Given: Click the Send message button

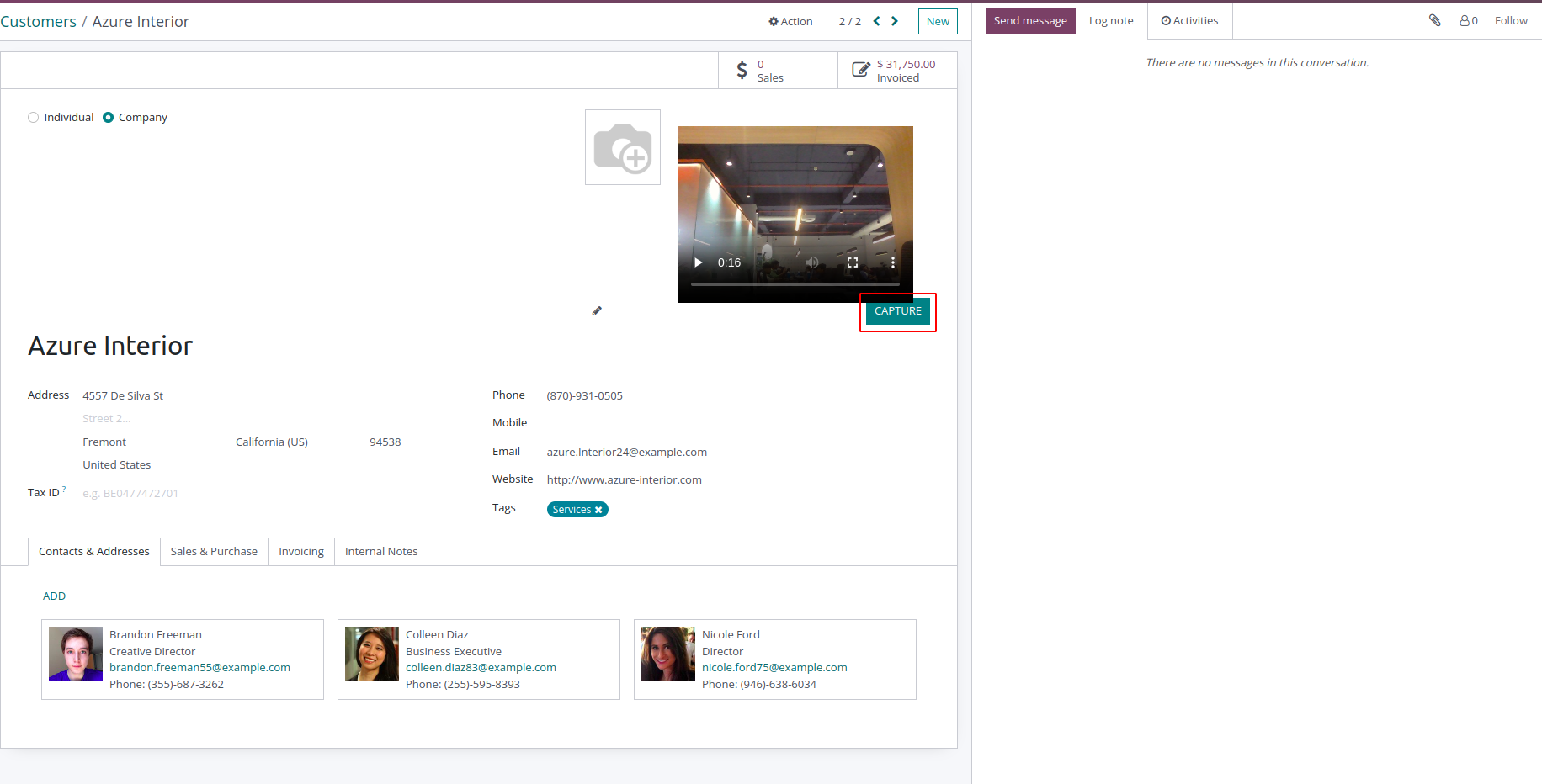Looking at the screenshot, I should pos(1030,21).
